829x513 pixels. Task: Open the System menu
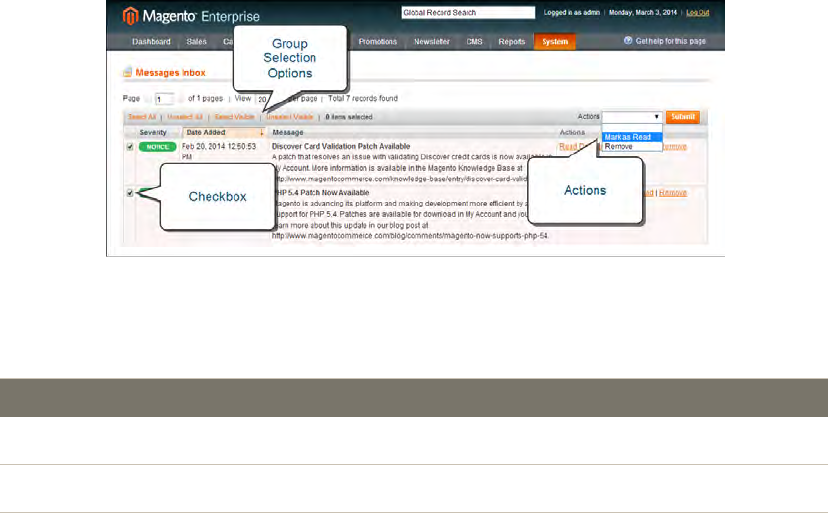pyautogui.click(x=555, y=42)
